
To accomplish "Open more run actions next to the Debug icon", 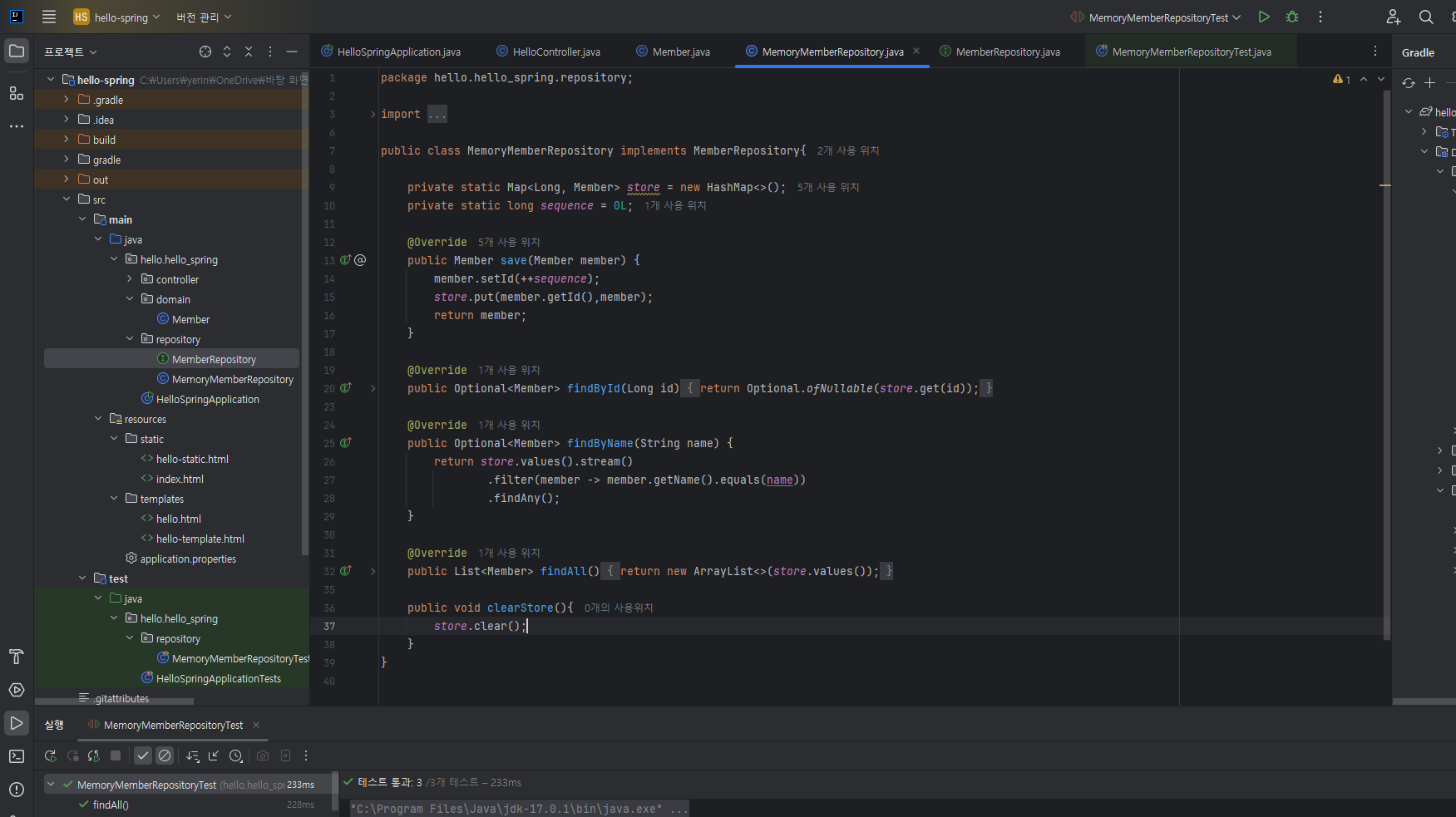I will click(1320, 17).
